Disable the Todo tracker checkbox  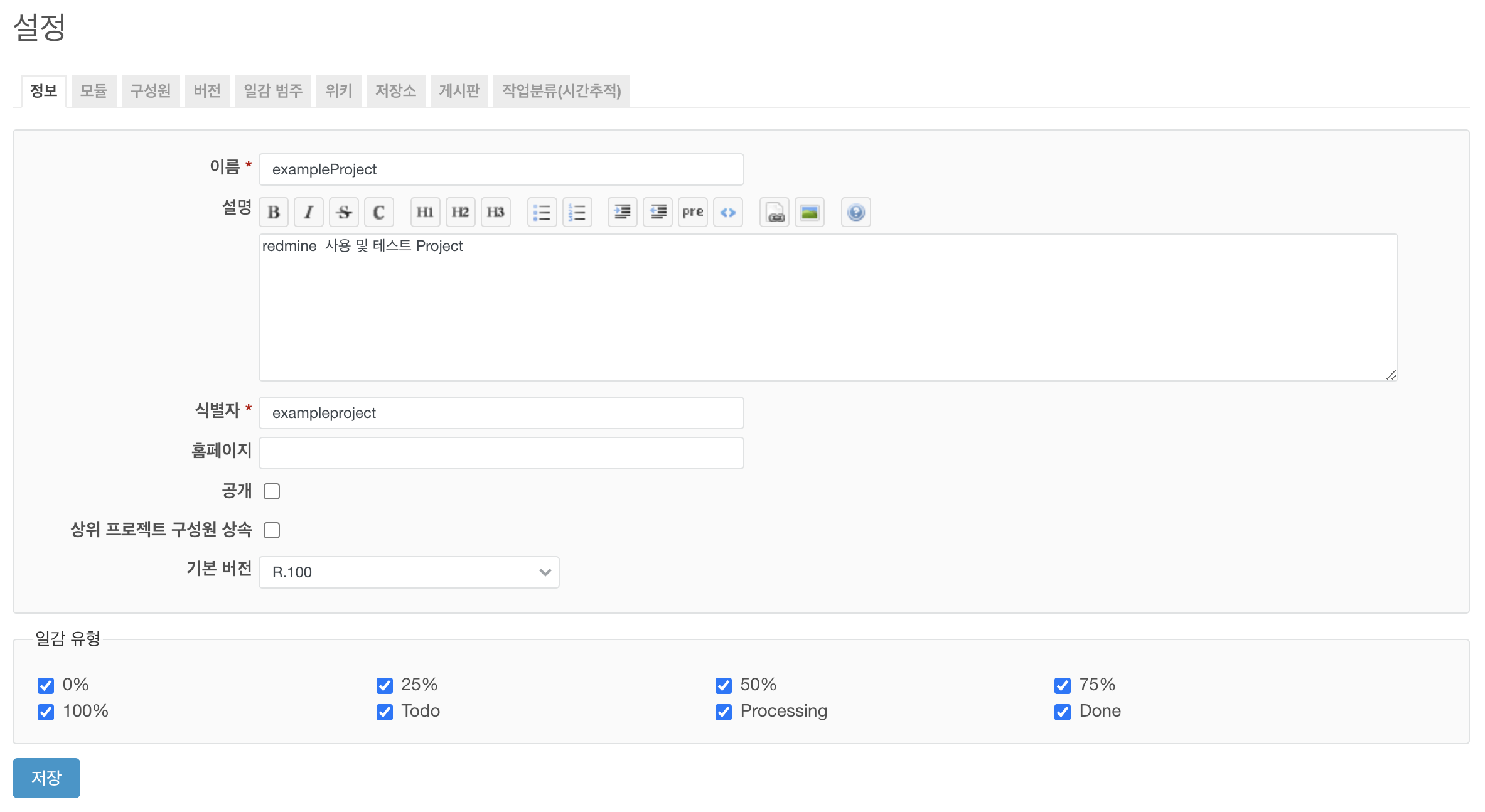(385, 712)
